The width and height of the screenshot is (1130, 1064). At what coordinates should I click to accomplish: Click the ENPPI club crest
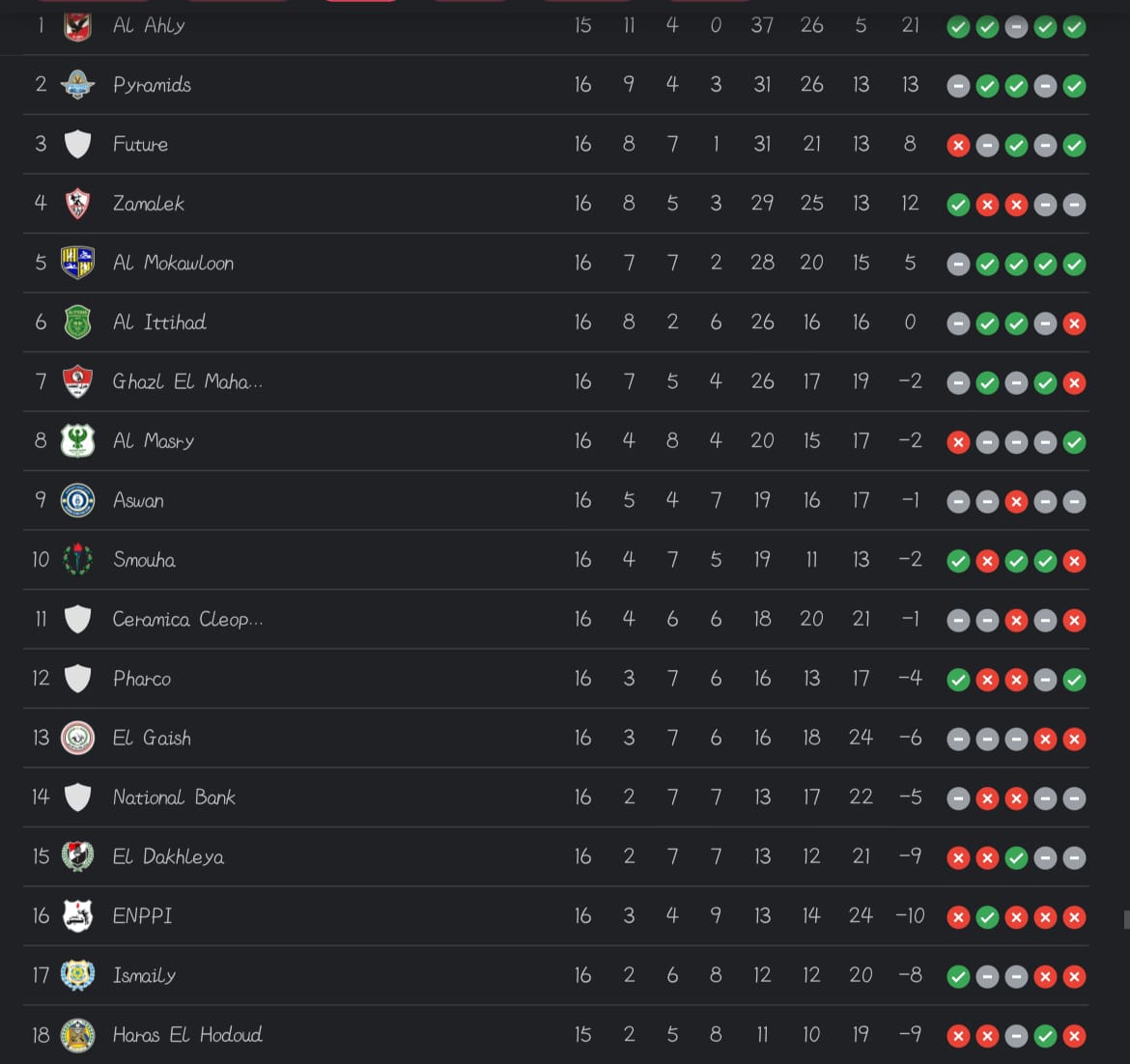pyautogui.click(x=77, y=915)
